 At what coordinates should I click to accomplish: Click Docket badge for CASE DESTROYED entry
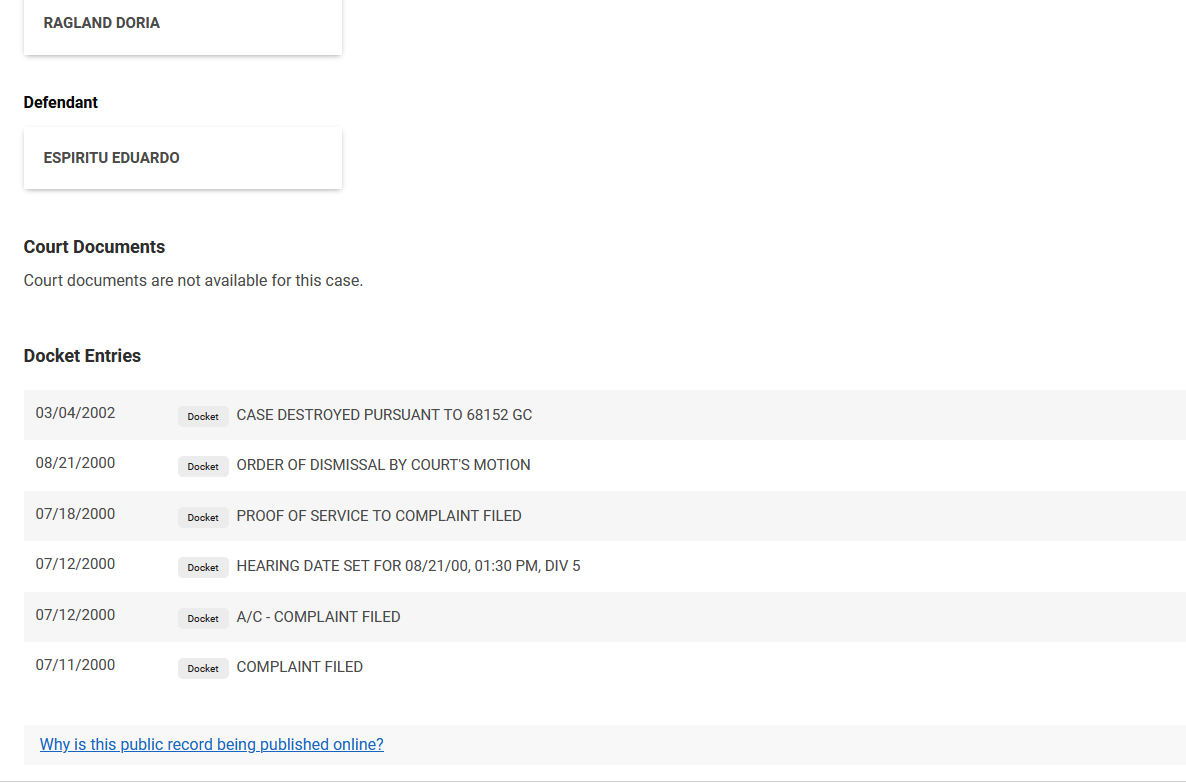point(203,416)
